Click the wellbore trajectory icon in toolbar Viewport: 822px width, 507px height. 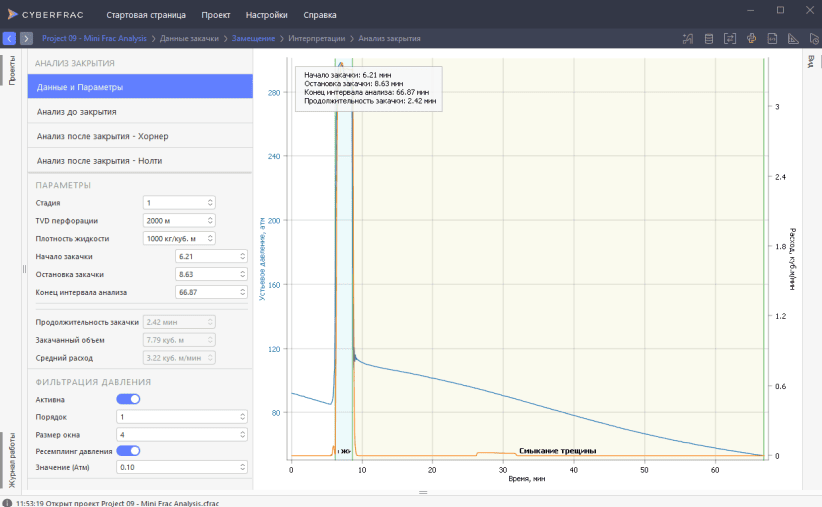tap(688, 38)
